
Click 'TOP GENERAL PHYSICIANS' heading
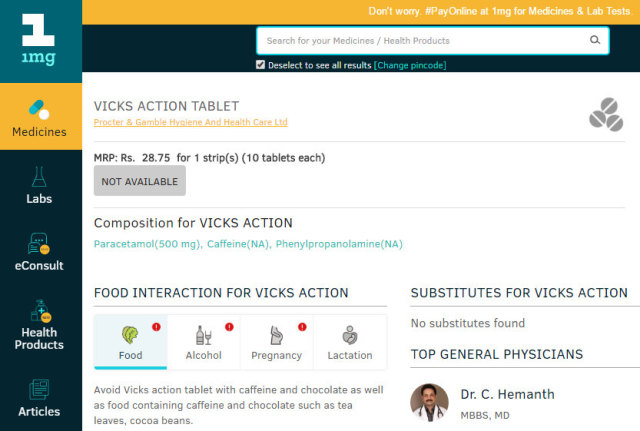point(497,354)
